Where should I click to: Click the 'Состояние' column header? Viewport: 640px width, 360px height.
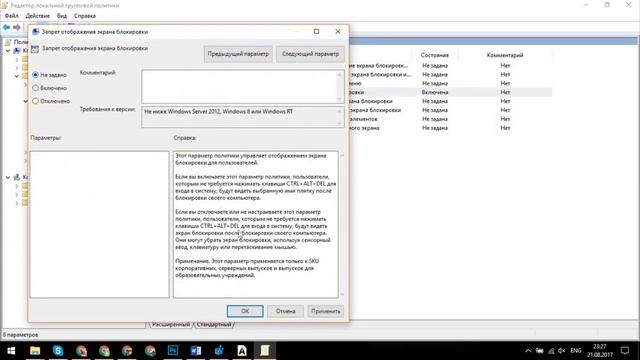(x=435, y=55)
